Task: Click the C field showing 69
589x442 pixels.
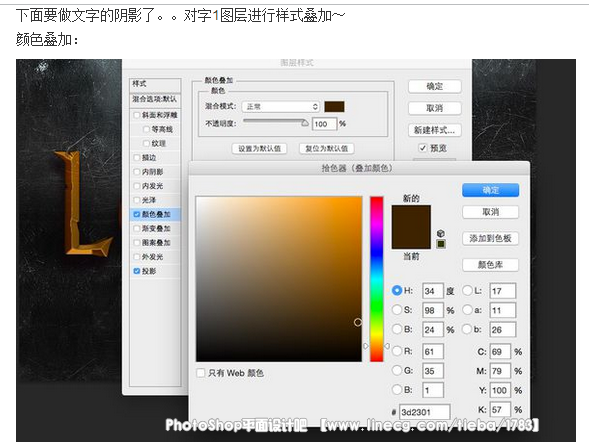Action: 500,351
